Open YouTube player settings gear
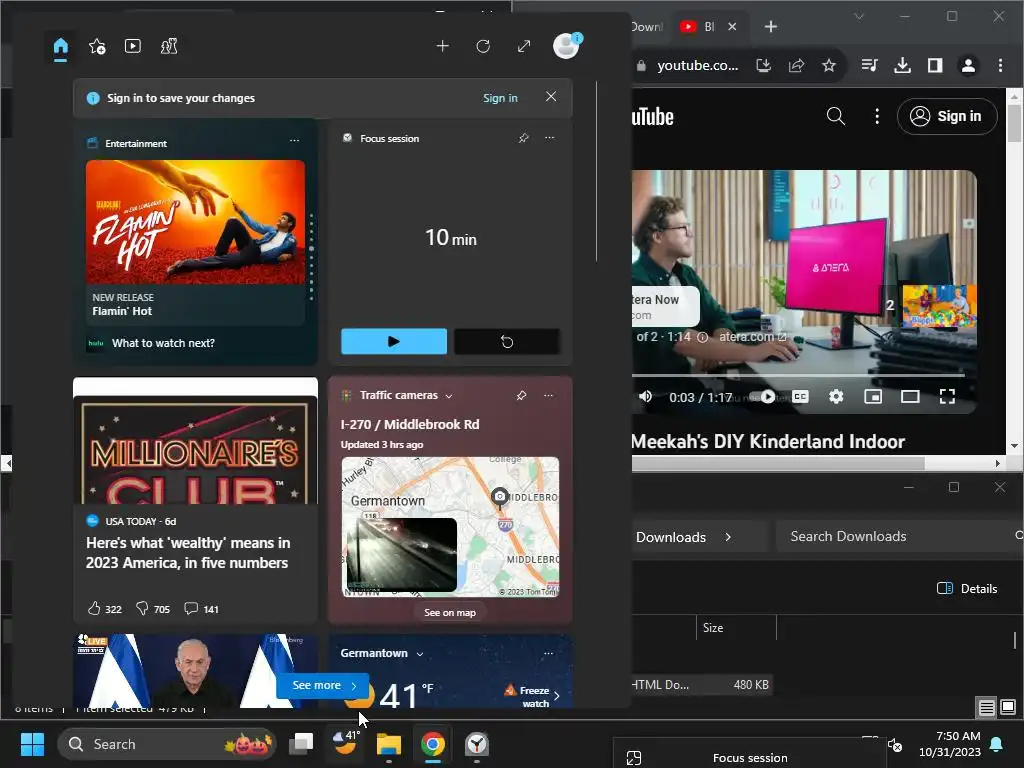Viewport: 1024px width, 768px height. click(836, 396)
